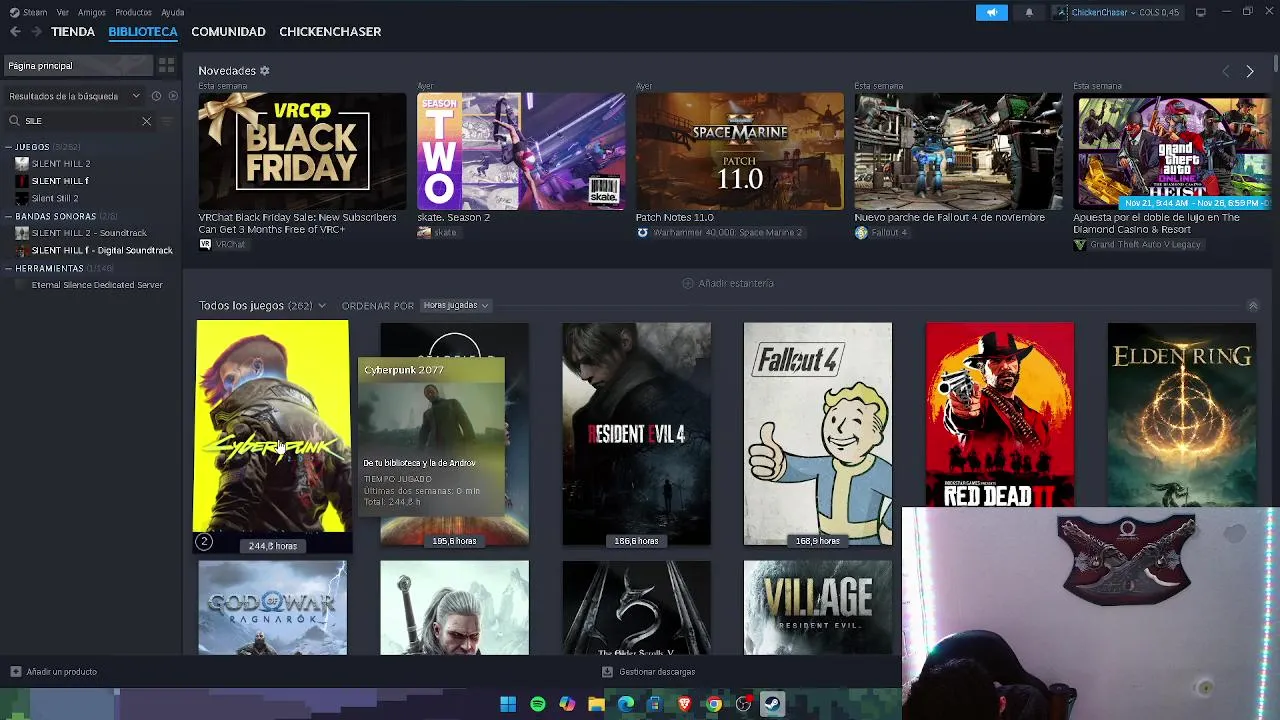Switch to the TIENDA tab
Viewport: 1280px width, 720px height.
click(73, 32)
